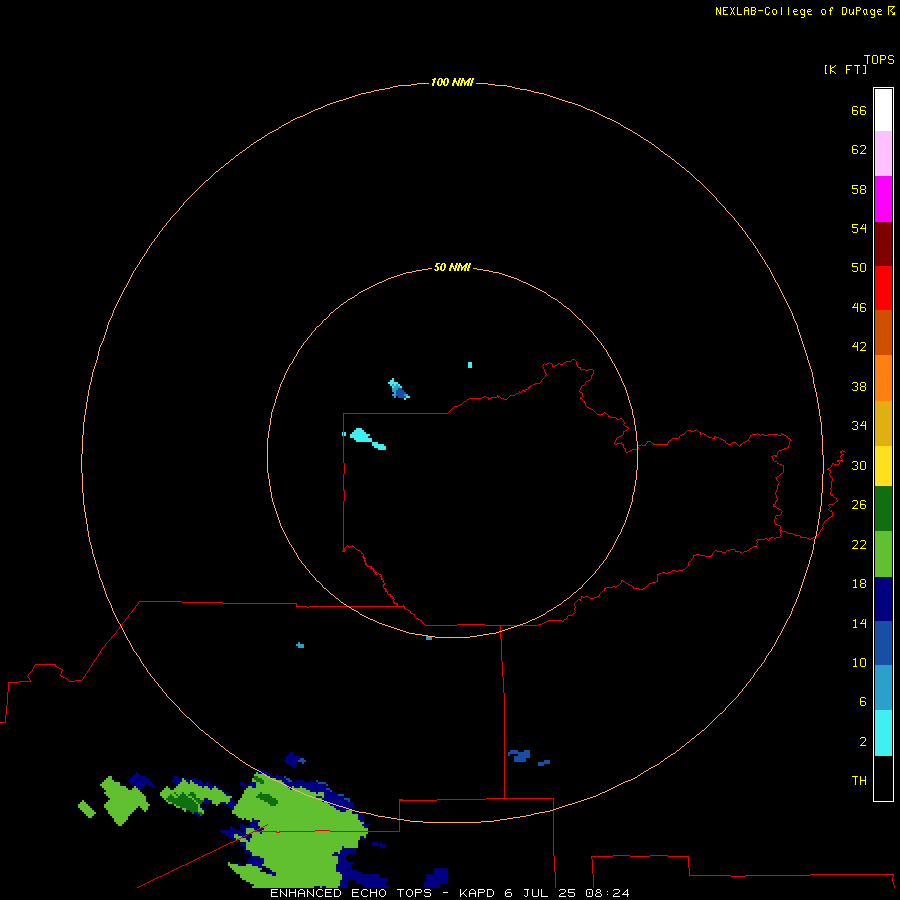Click the dark green legend swatch above 30
The width and height of the screenshot is (900, 900).
[883, 509]
